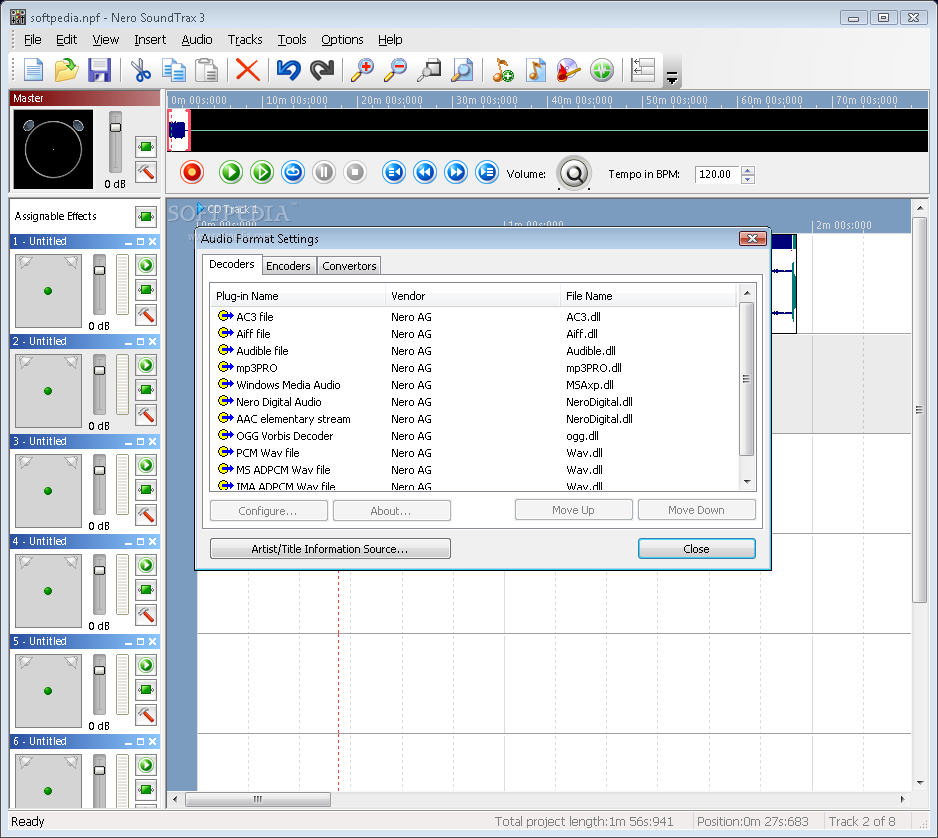Switch to the Convertors tab
938x838 pixels.
tap(349, 266)
